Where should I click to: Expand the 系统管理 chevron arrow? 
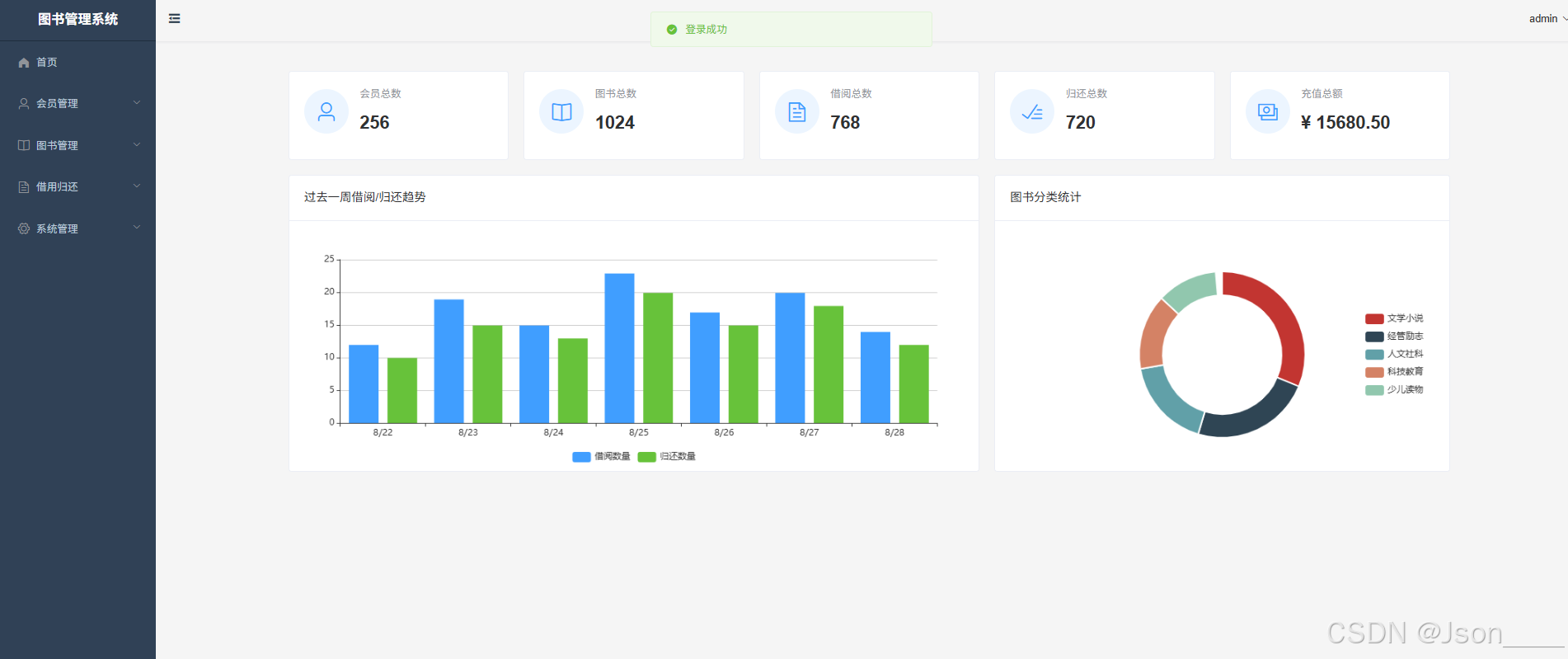click(x=137, y=227)
